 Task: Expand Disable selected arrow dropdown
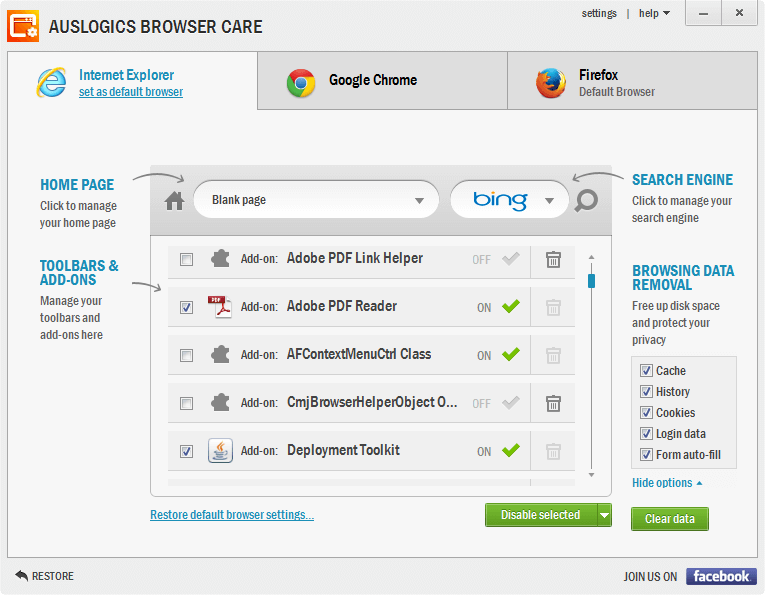(x=604, y=515)
